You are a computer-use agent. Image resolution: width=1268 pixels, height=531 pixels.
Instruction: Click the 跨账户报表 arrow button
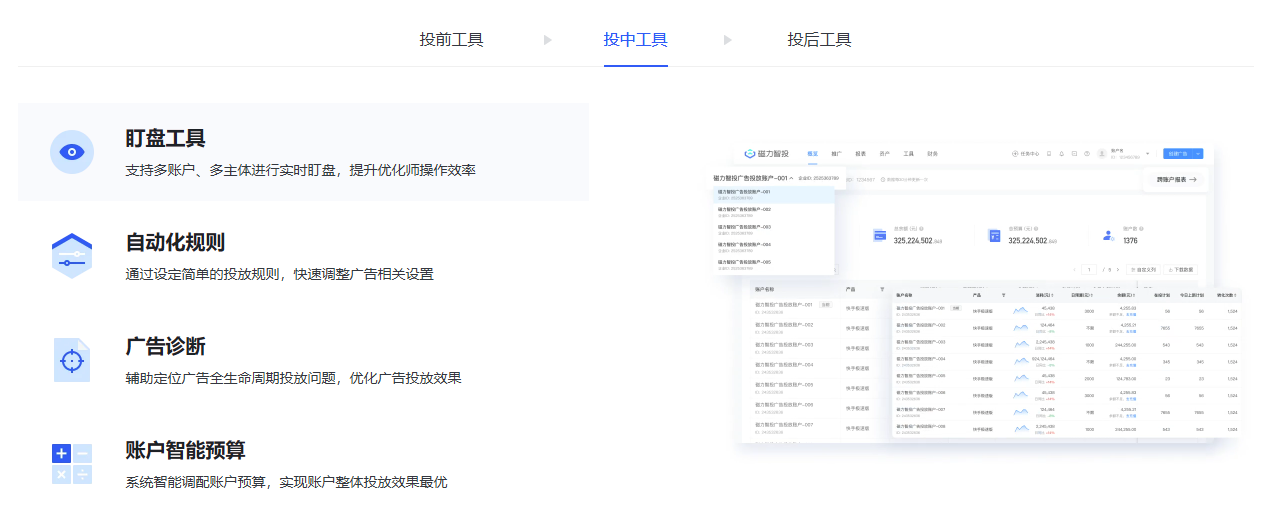point(1175,180)
